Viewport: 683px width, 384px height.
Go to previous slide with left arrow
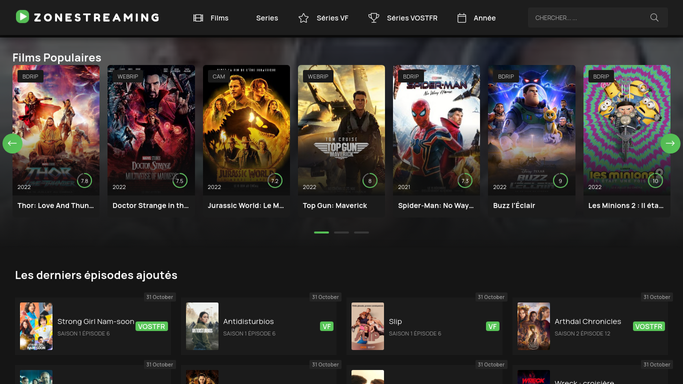13,143
